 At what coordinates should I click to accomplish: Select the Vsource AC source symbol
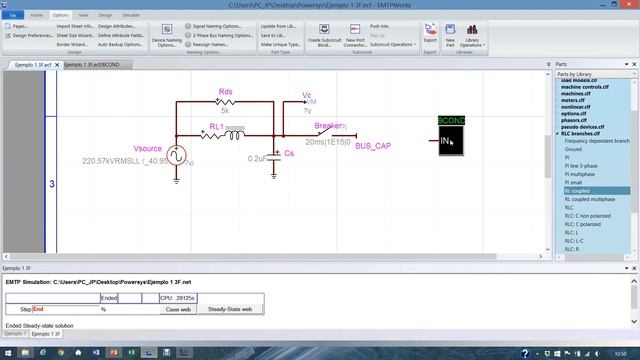[176, 156]
